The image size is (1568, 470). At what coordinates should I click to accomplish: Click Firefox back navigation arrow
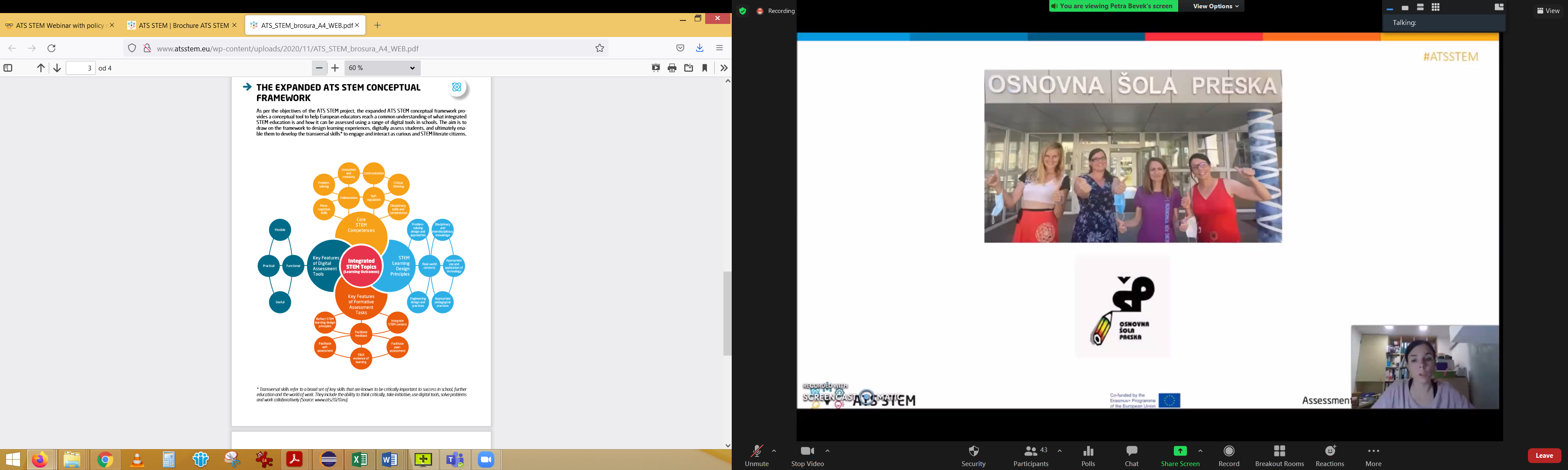tap(12, 48)
